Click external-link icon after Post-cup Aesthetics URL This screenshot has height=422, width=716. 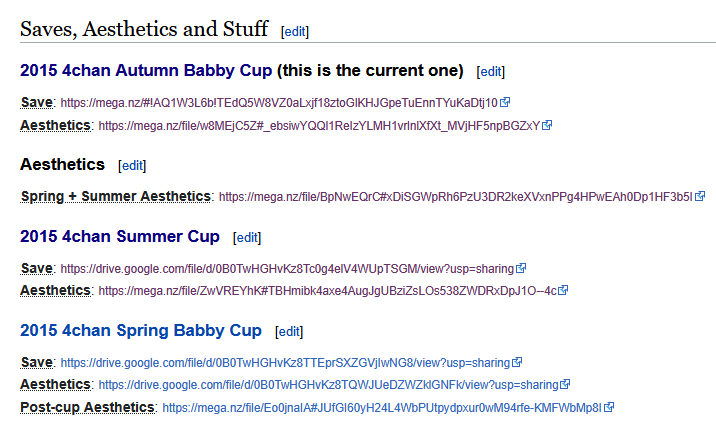point(609,406)
